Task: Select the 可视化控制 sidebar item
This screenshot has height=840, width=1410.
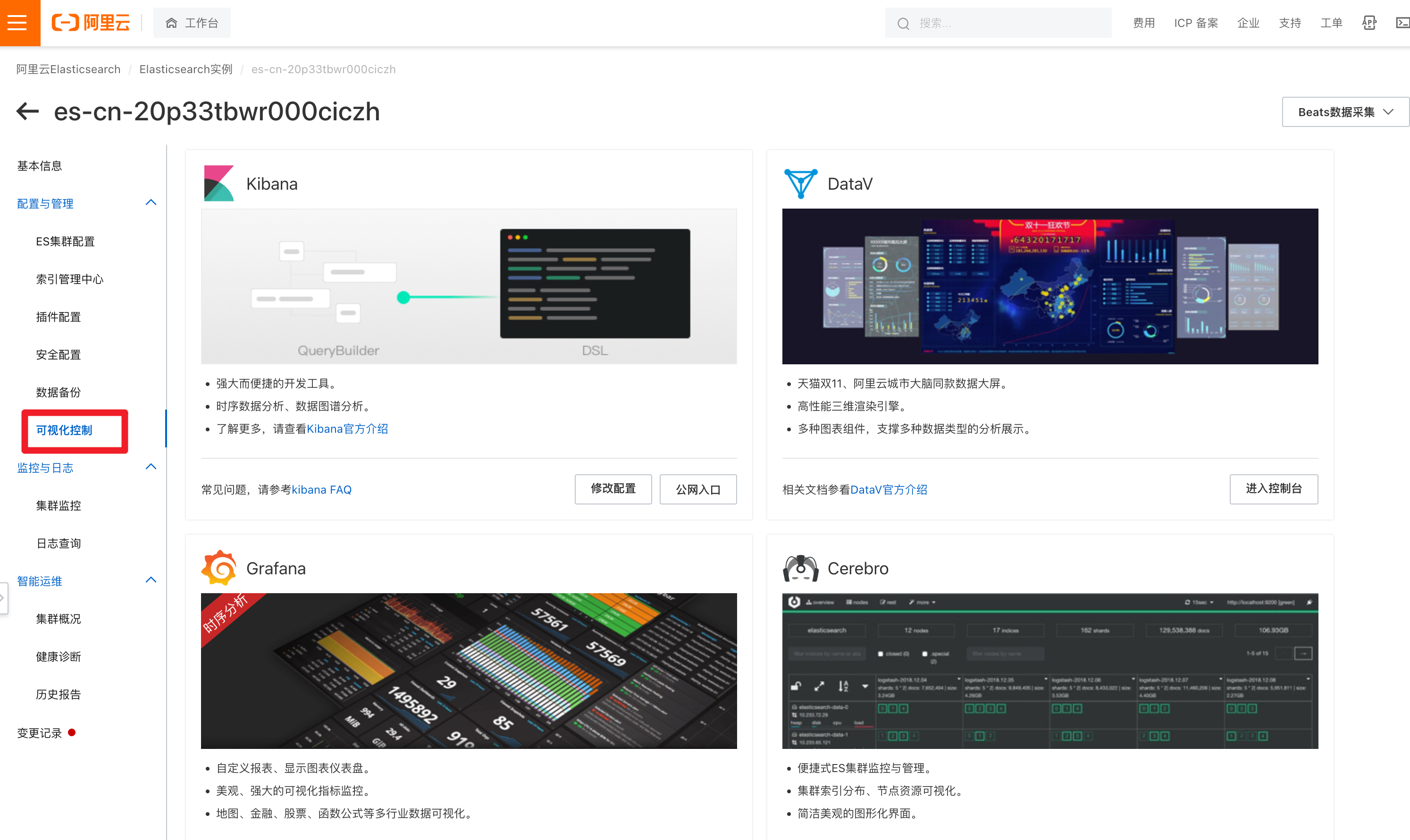Action: point(64,430)
